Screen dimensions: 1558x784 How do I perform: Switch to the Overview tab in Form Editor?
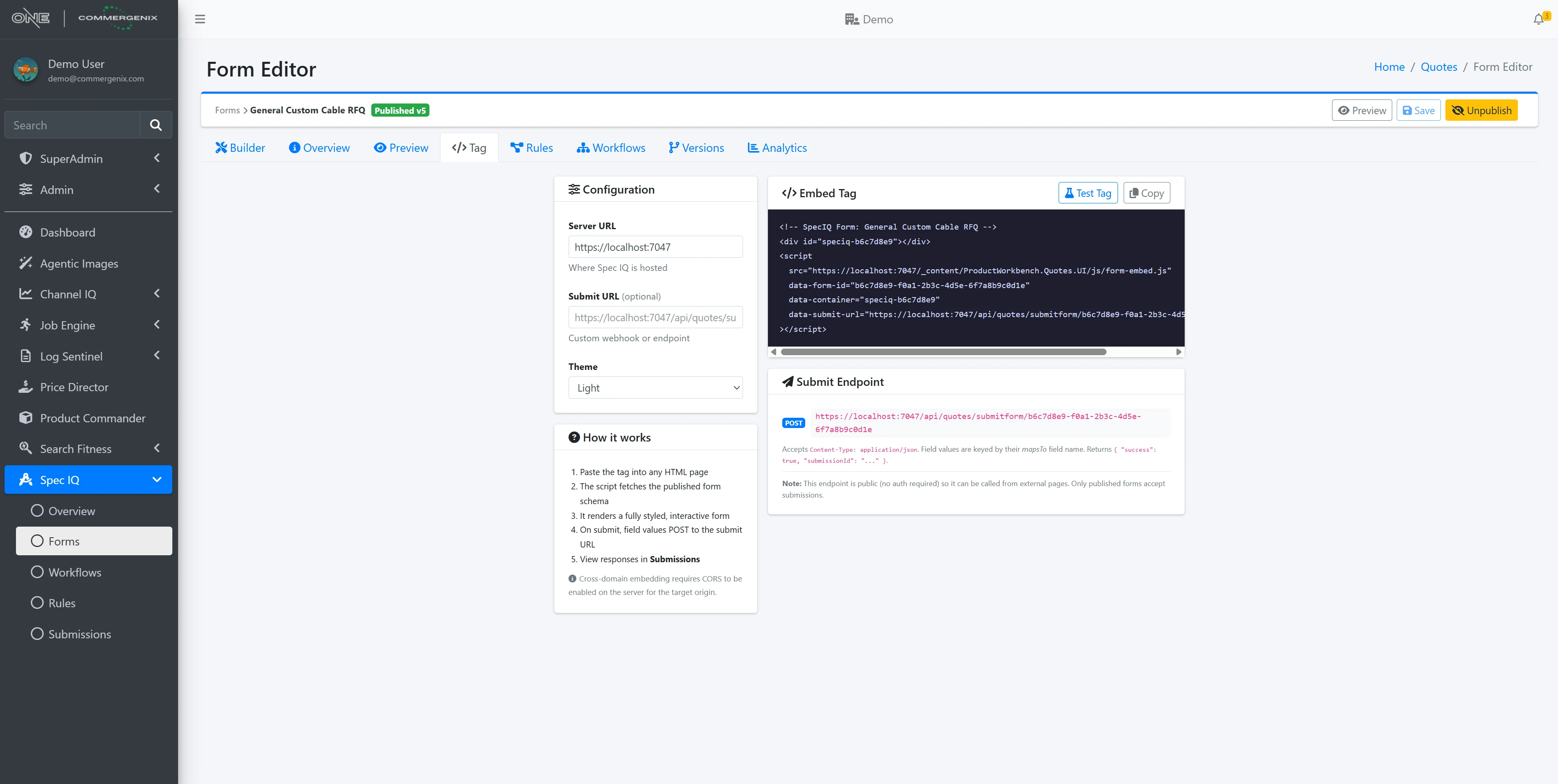319,148
